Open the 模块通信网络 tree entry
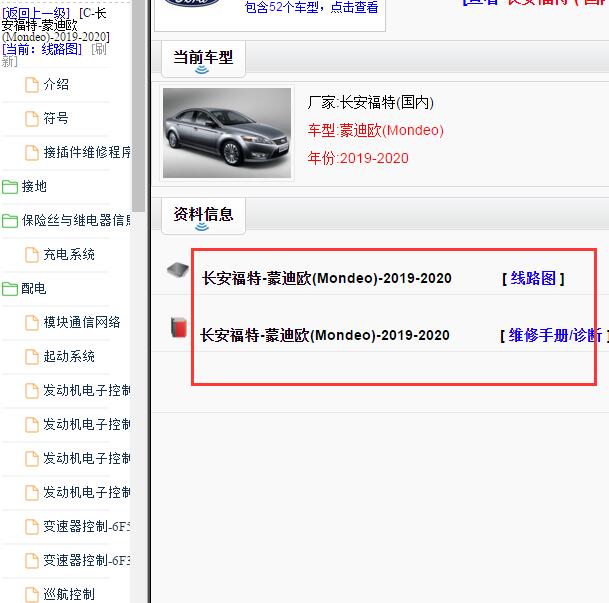609x603 pixels. pyautogui.click(x=82, y=322)
